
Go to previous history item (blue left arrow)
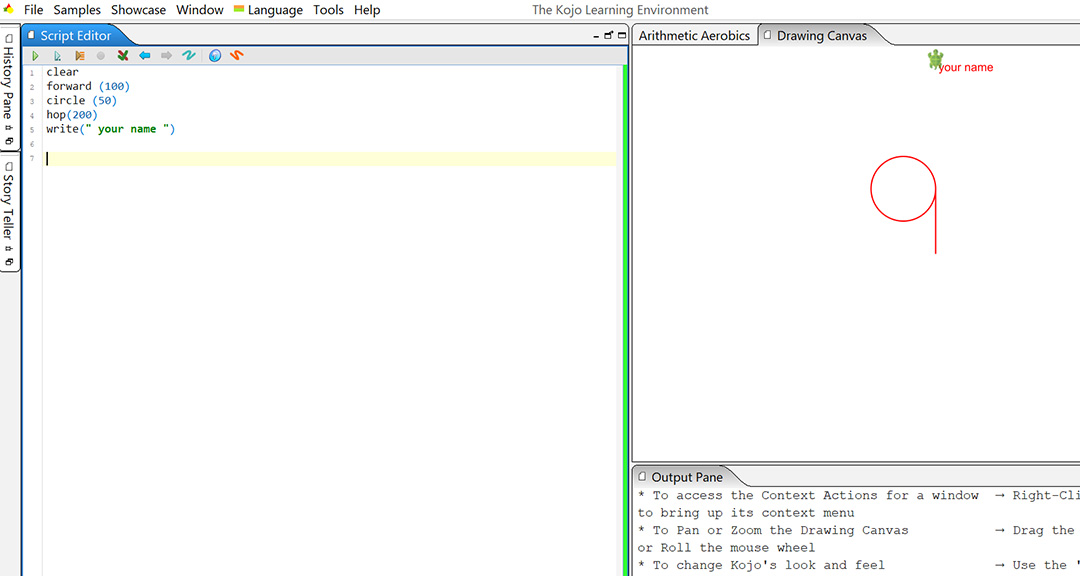[145, 56]
